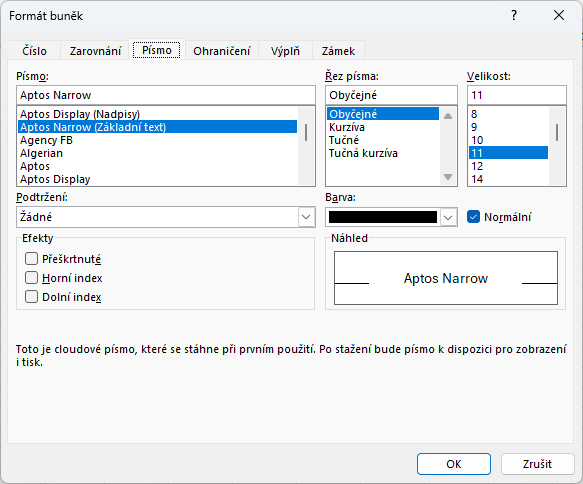Choose font size 14
The height and width of the screenshot is (484, 583).
click(x=508, y=179)
